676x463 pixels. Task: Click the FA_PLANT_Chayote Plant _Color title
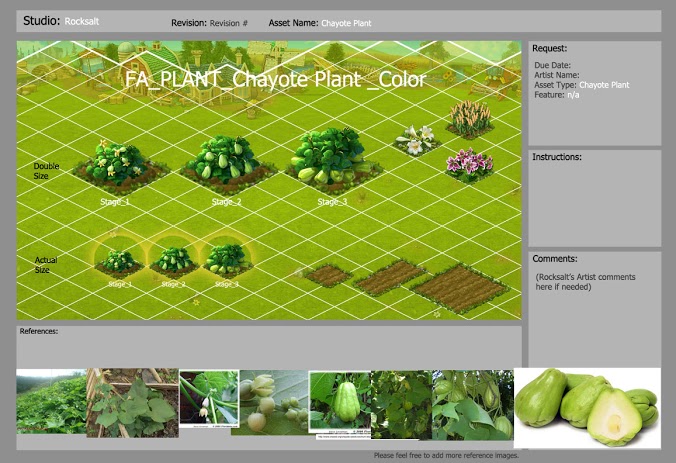click(x=275, y=79)
